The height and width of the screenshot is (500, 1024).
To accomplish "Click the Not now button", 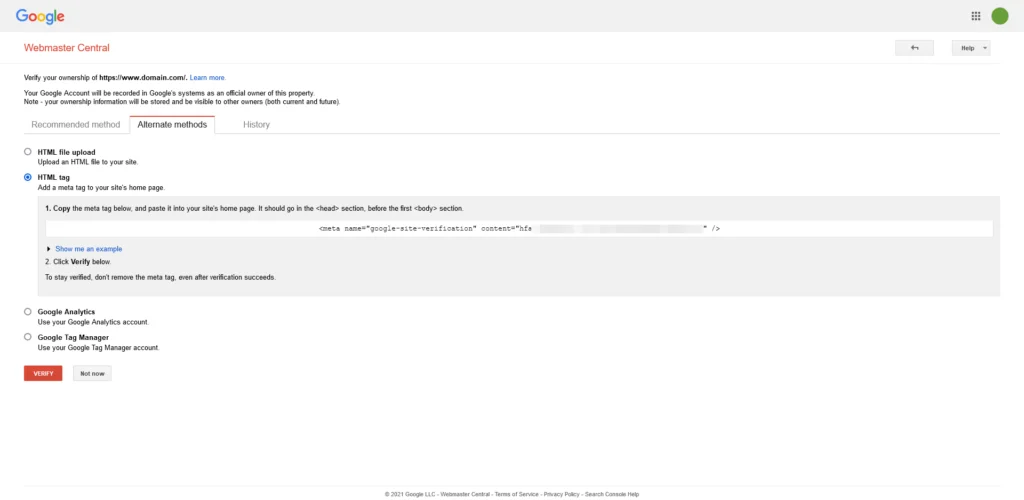I will pos(92,373).
